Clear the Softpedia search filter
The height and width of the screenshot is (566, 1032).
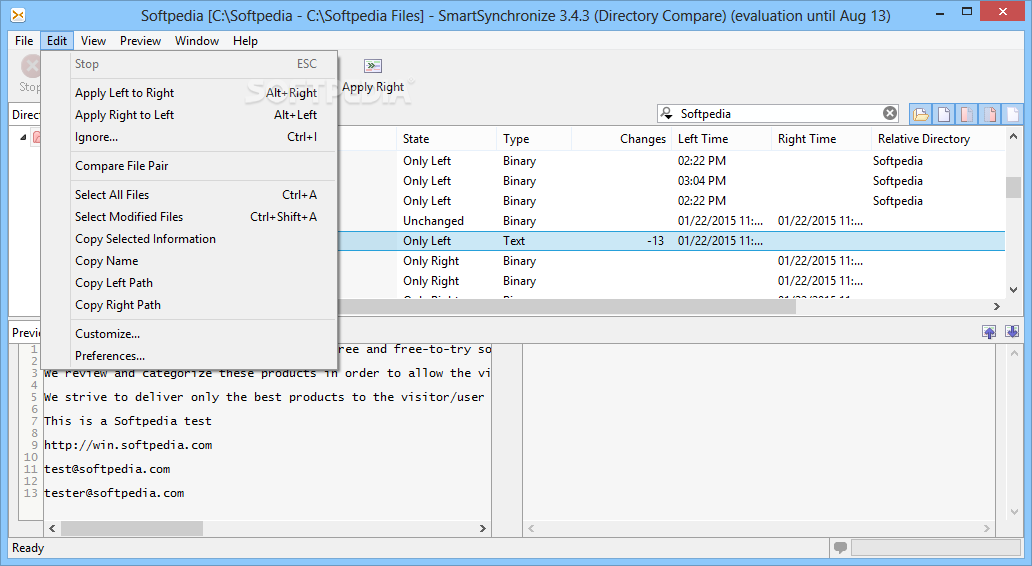[x=890, y=113]
